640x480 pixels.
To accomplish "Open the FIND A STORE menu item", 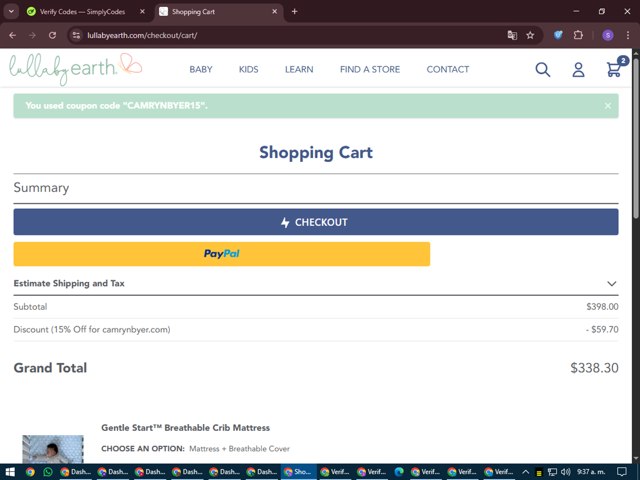I will coord(370,69).
